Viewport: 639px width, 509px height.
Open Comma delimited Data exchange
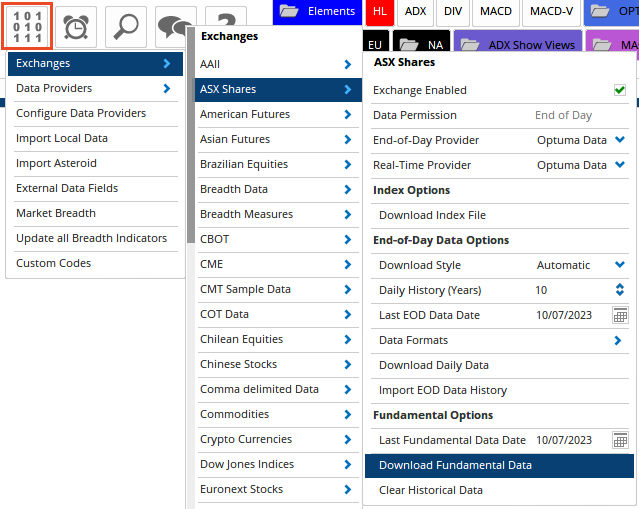278,390
